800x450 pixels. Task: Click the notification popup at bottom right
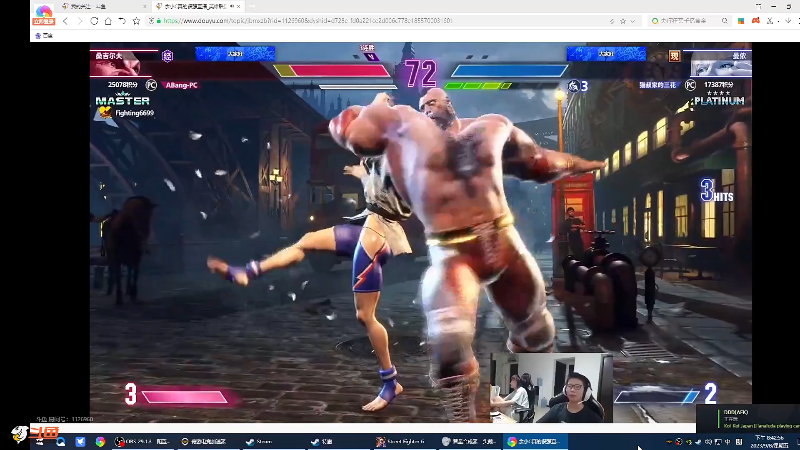750,418
